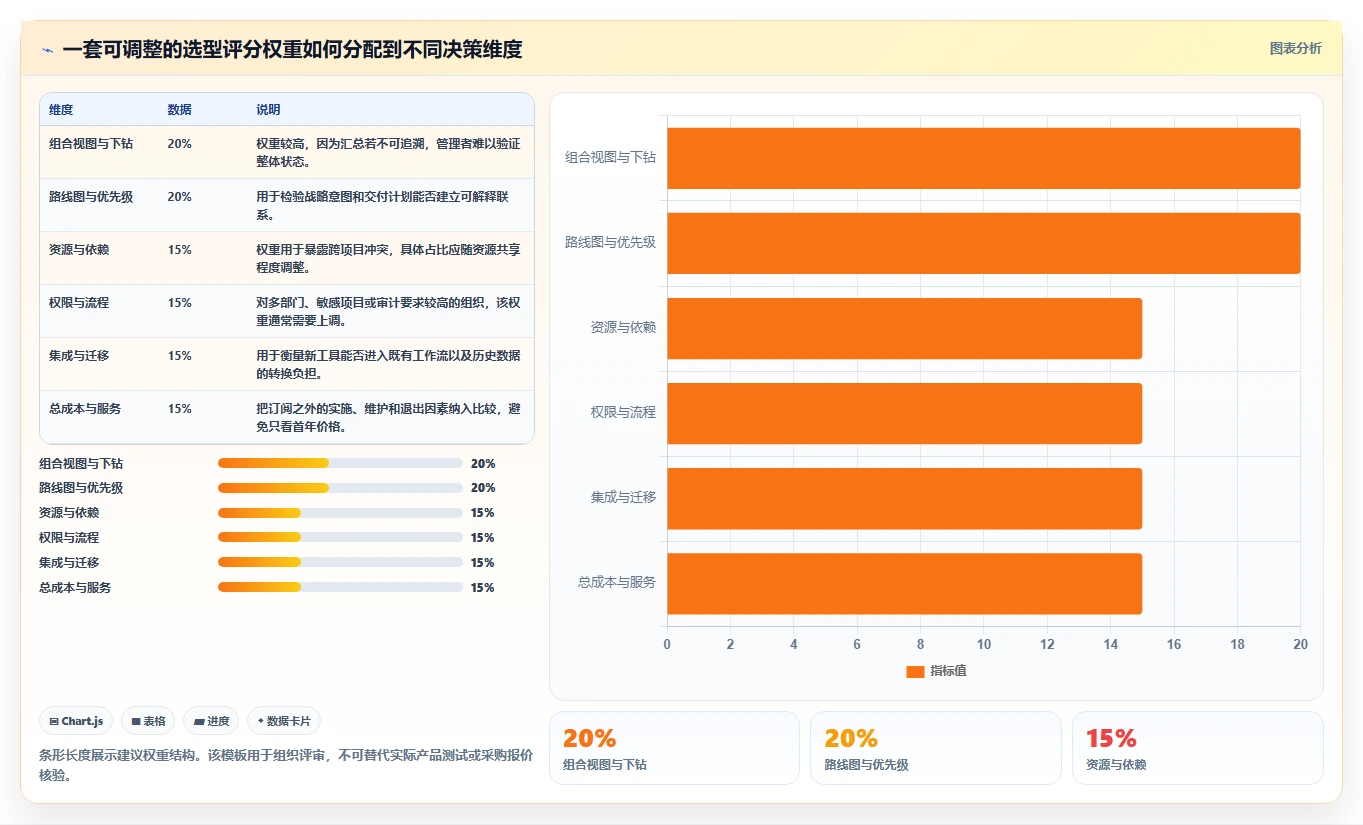Select the 资源与依赖 cell in the table
This screenshot has height=825, width=1363.
tap(79, 250)
